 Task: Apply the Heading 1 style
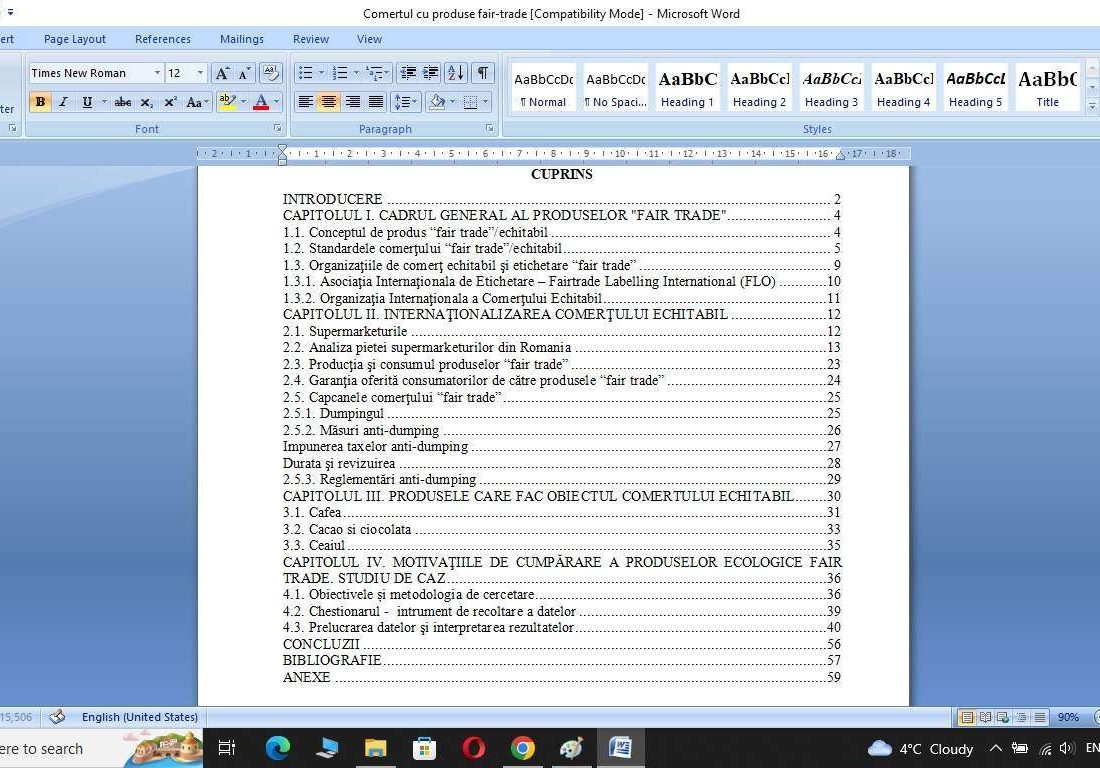pyautogui.click(x=687, y=87)
